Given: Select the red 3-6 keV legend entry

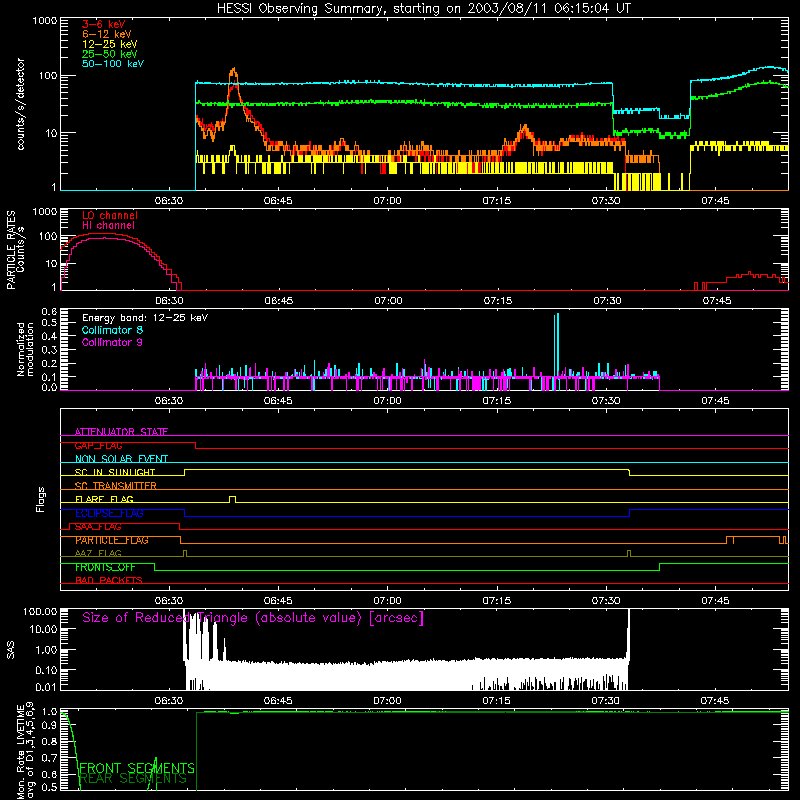Looking at the screenshot, I should [104, 24].
